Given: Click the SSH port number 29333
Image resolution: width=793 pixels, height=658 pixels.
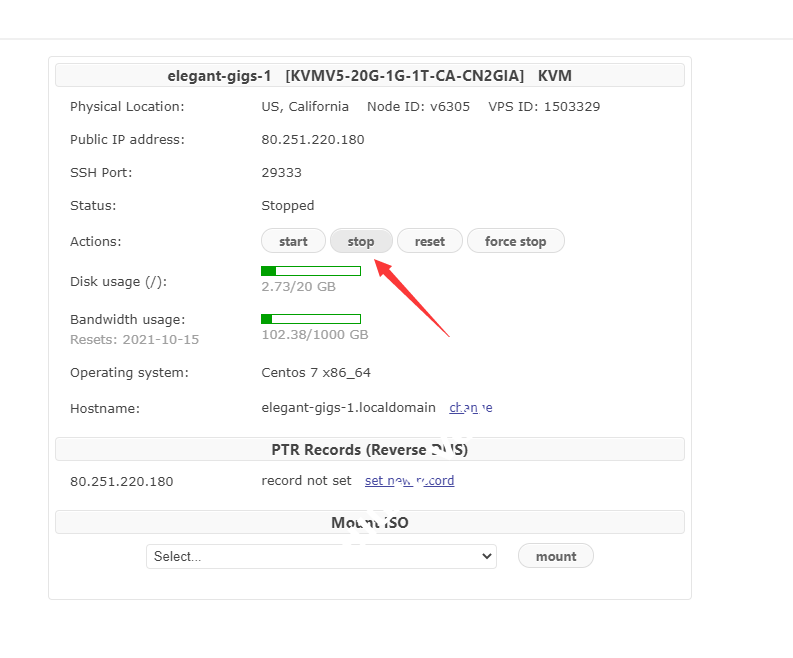Looking at the screenshot, I should 282,173.
